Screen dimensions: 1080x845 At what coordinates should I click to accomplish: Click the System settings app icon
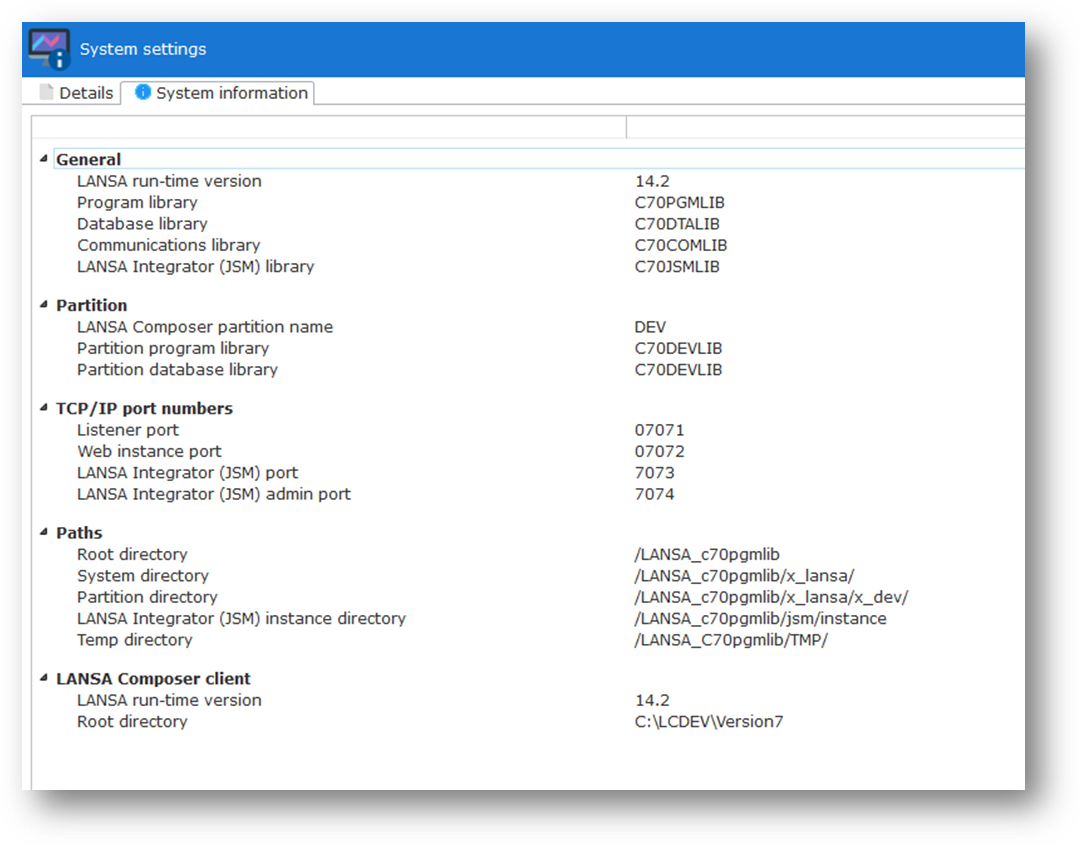pos(49,49)
